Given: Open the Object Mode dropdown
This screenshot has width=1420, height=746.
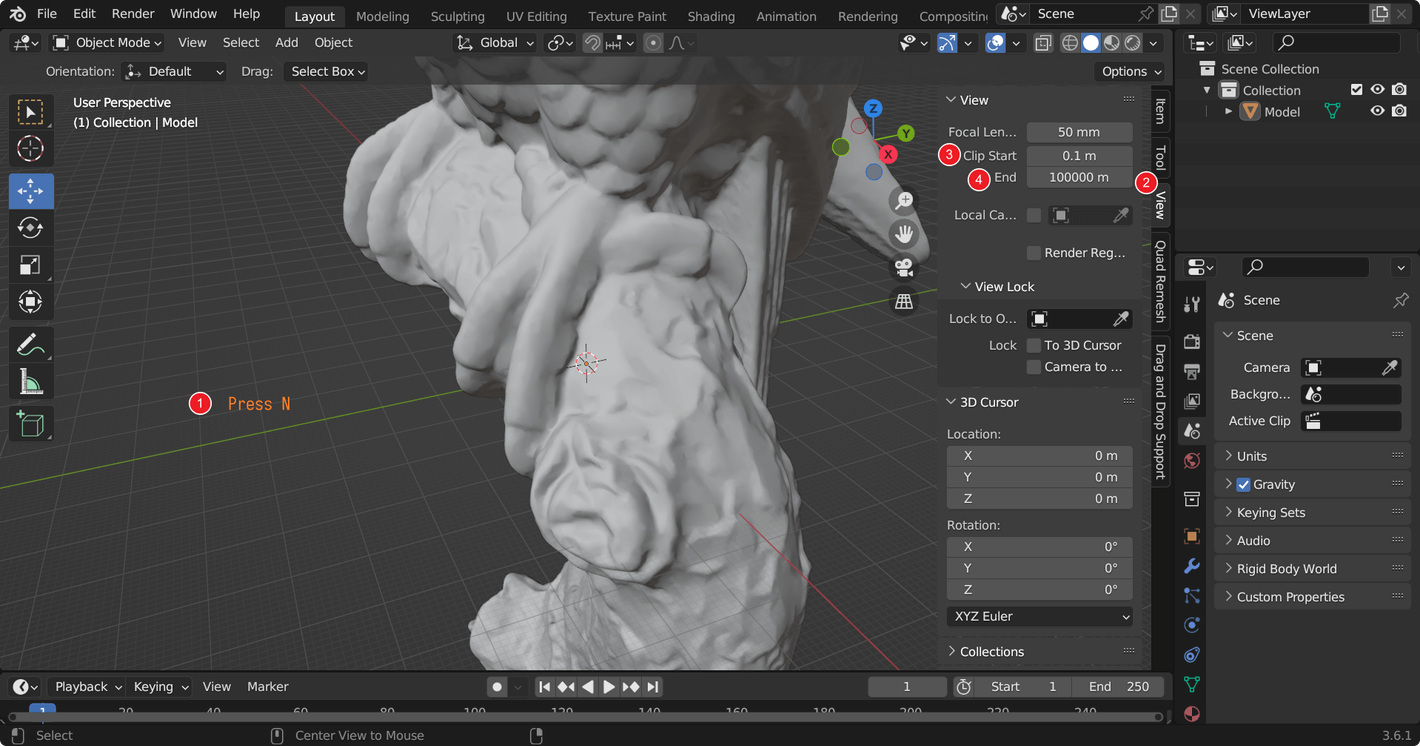Looking at the screenshot, I should [107, 43].
